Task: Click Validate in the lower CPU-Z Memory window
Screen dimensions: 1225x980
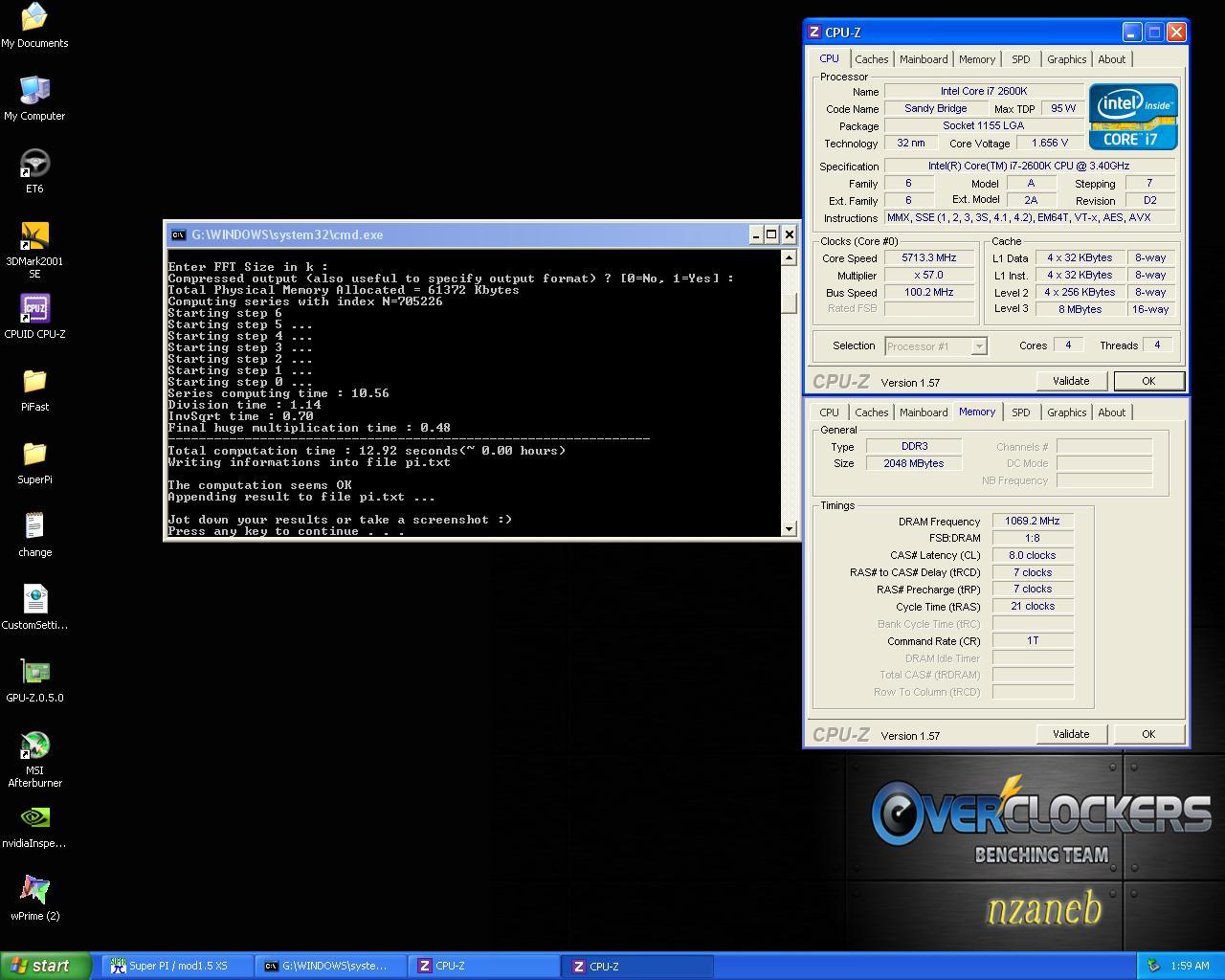Action: (x=1071, y=734)
